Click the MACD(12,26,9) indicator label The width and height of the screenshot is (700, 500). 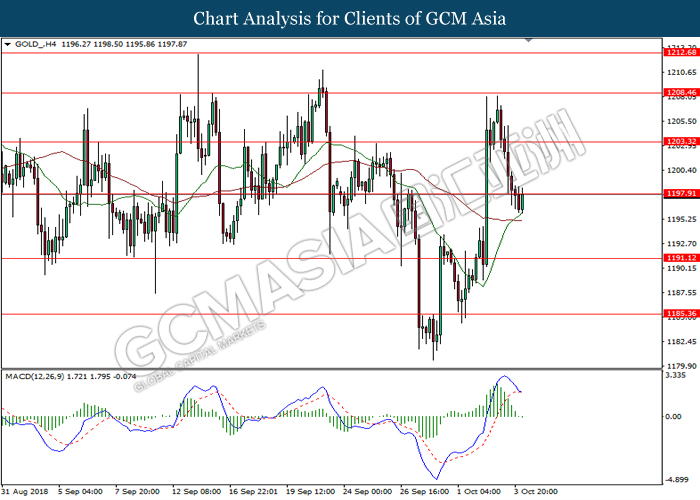35,377
